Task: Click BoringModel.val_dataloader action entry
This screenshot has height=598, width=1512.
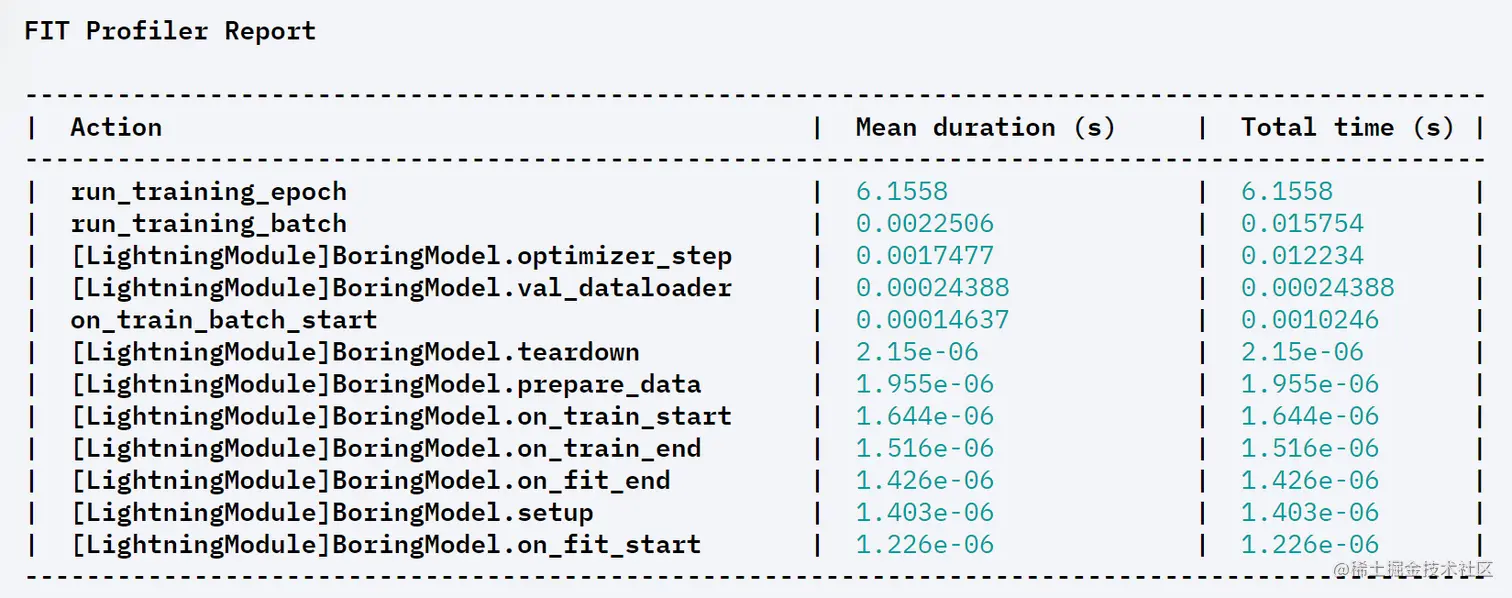Action: [401, 288]
